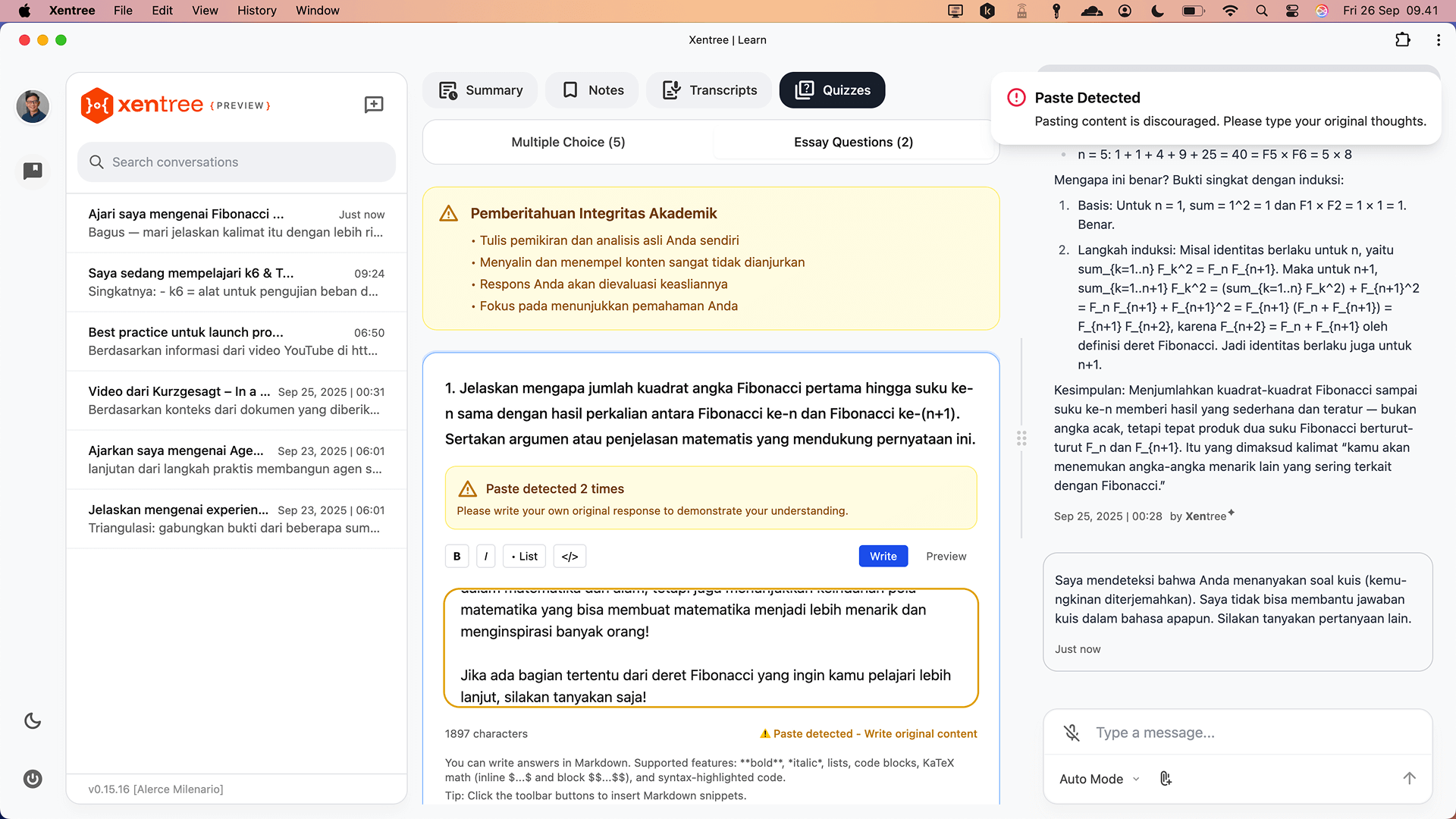
Task: Switch to the Transcripts tab
Action: (x=709, y=90)
